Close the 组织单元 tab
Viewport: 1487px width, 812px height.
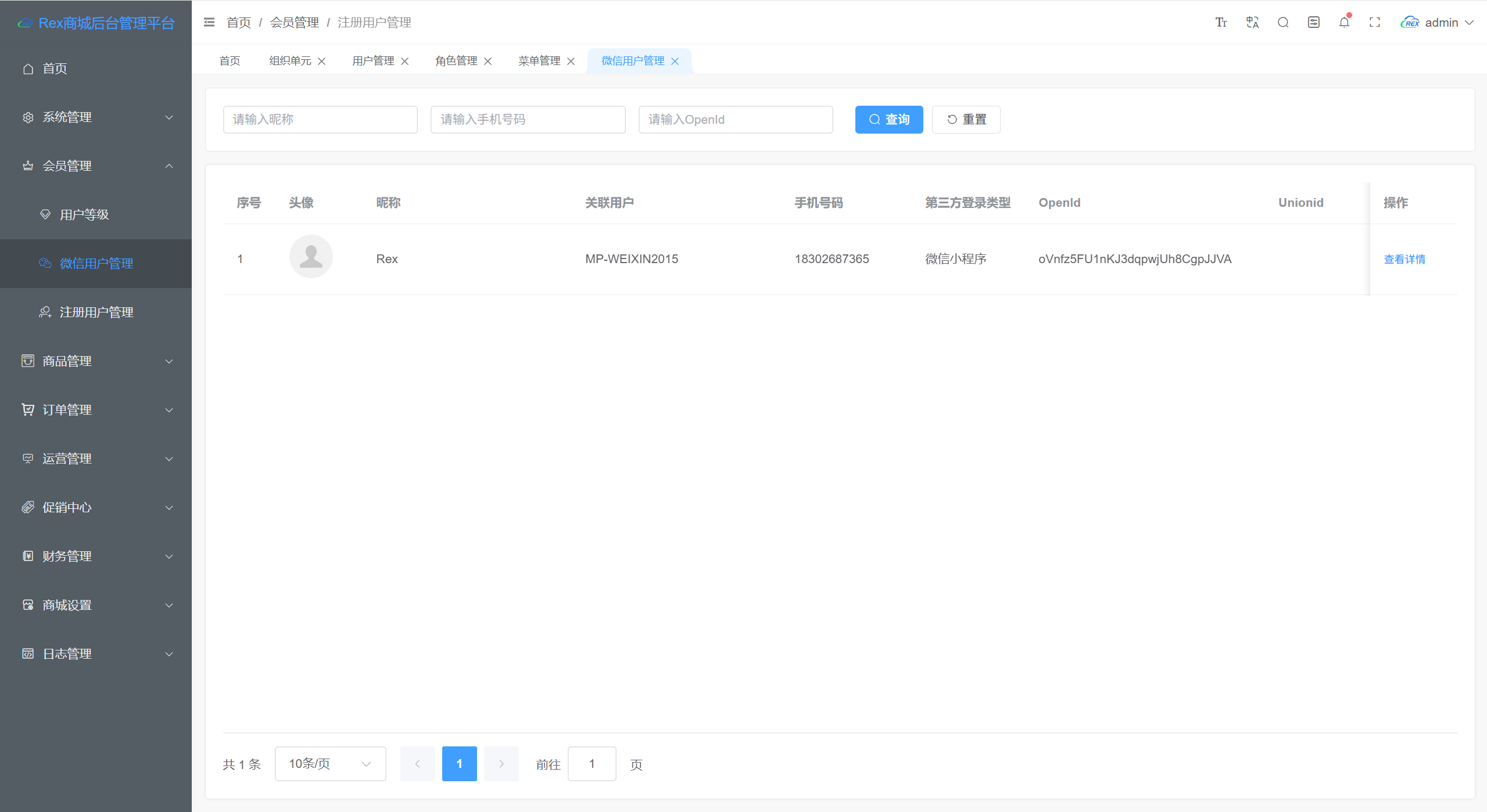coord(321,61)
